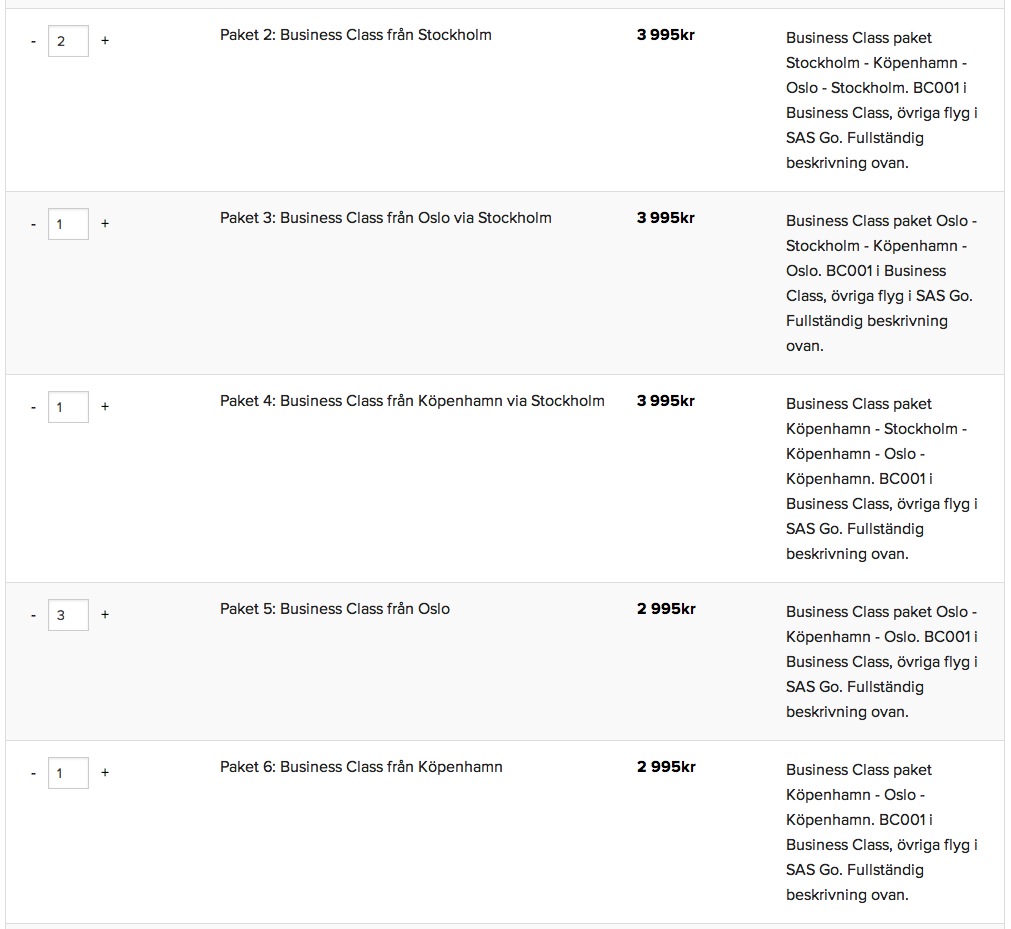Select quantity input for Paket 3
This screenshot has width=1011, height=929.
click(68, 224)
